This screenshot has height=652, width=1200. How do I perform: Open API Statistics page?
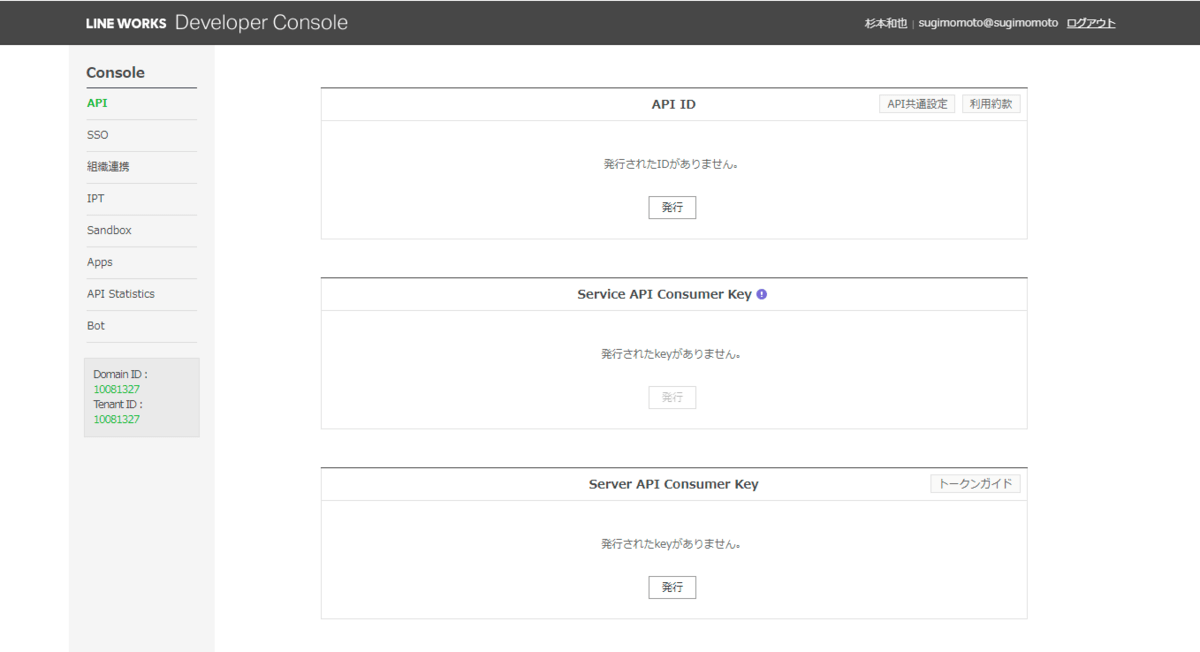tap(121, 294)
